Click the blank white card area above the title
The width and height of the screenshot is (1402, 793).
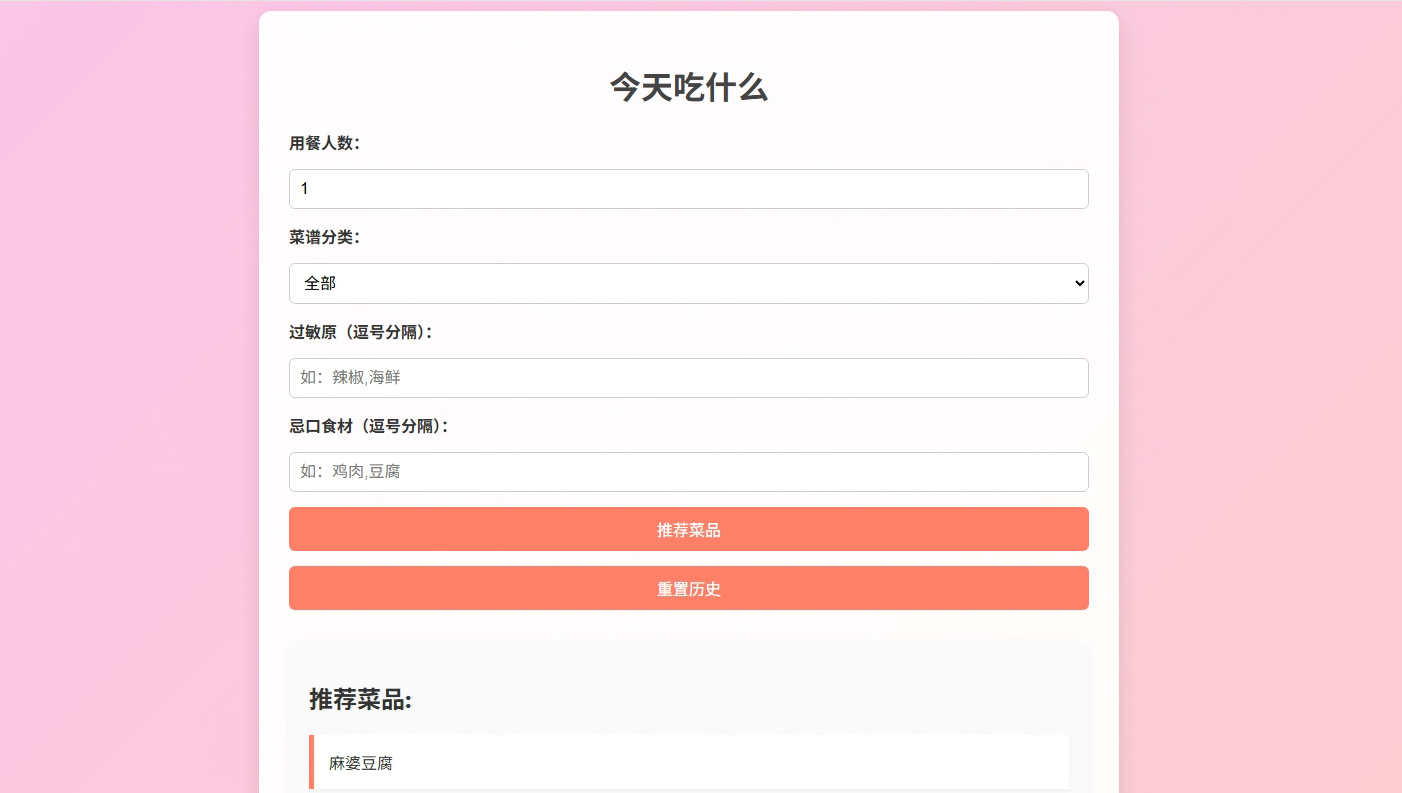688,40
